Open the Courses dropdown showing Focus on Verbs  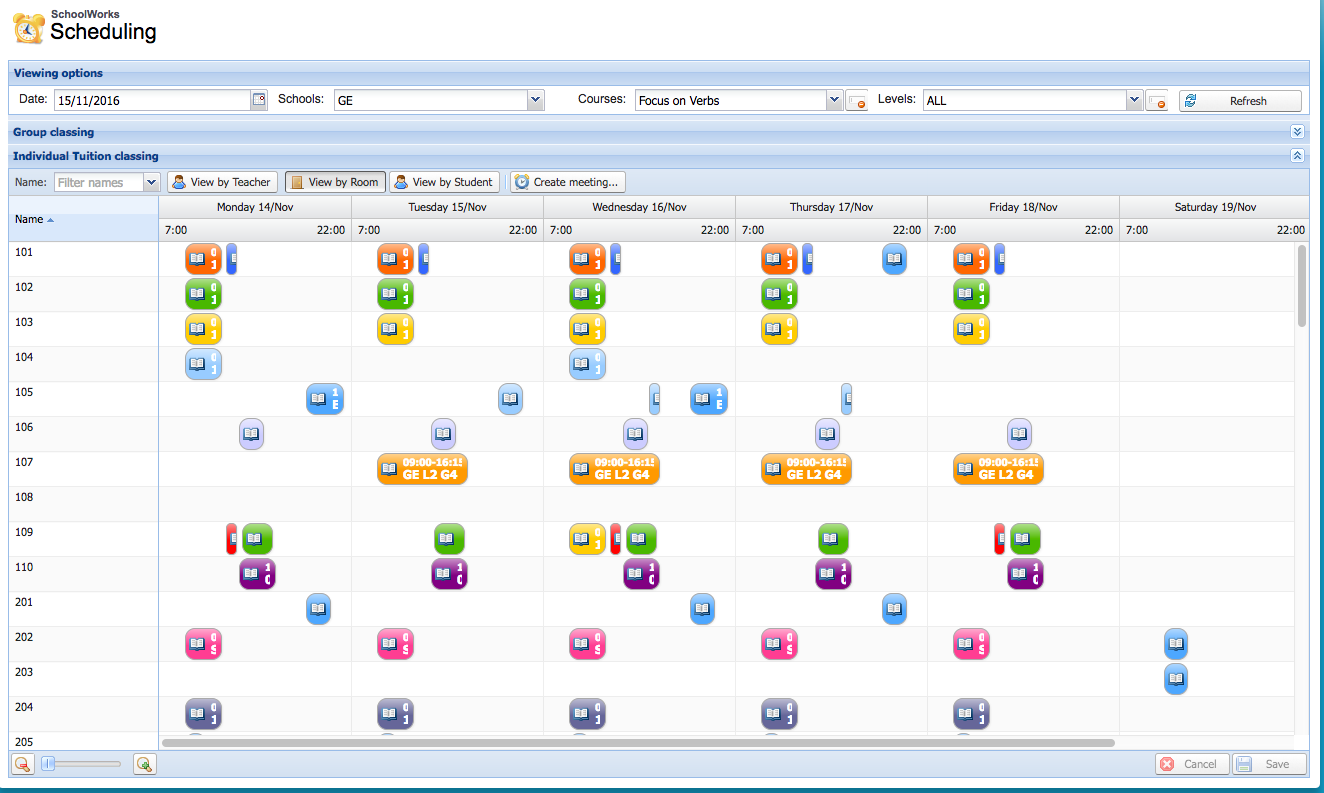pyautogui.click(x=834, y=100)
